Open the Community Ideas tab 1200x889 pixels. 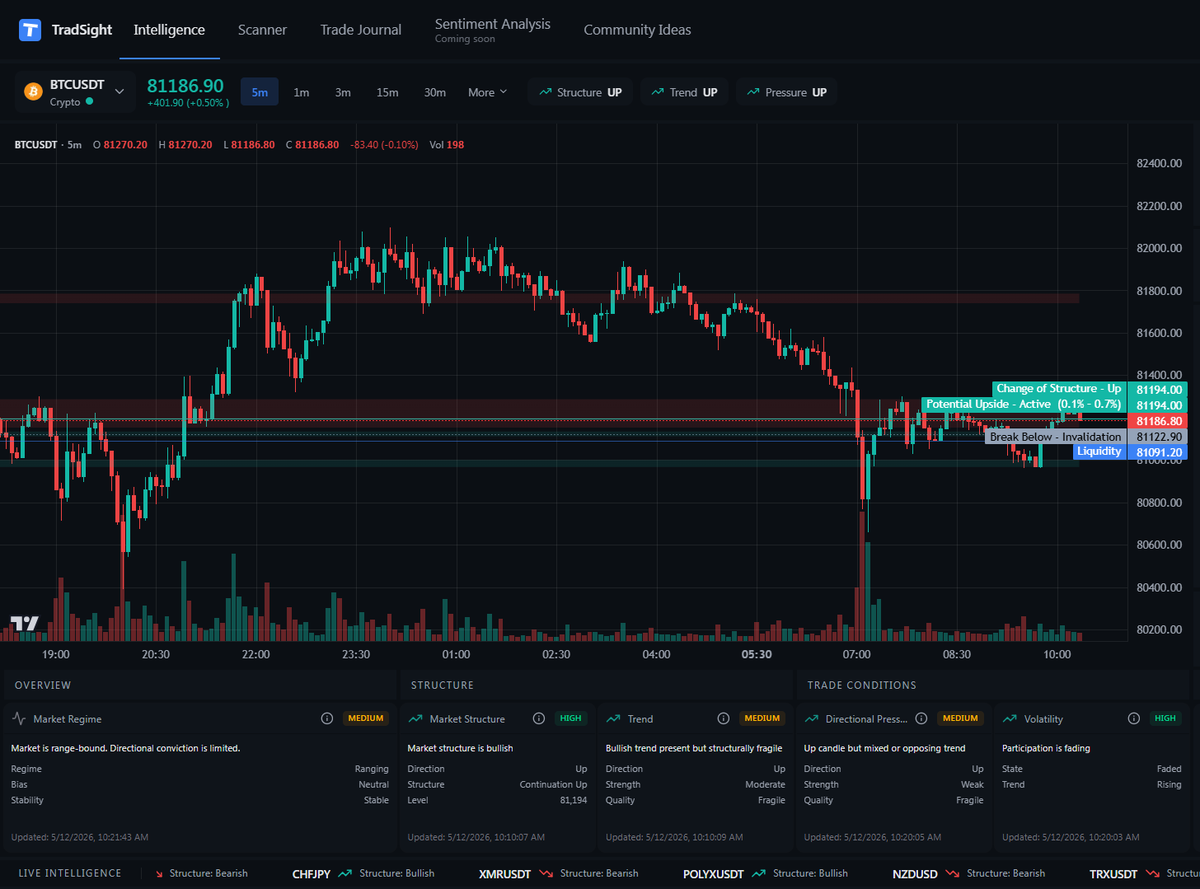point(637,30)
